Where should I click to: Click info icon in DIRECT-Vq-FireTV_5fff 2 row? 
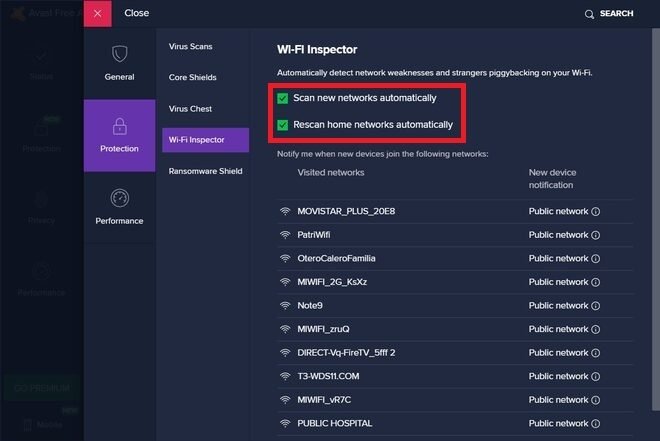(596, 353)
